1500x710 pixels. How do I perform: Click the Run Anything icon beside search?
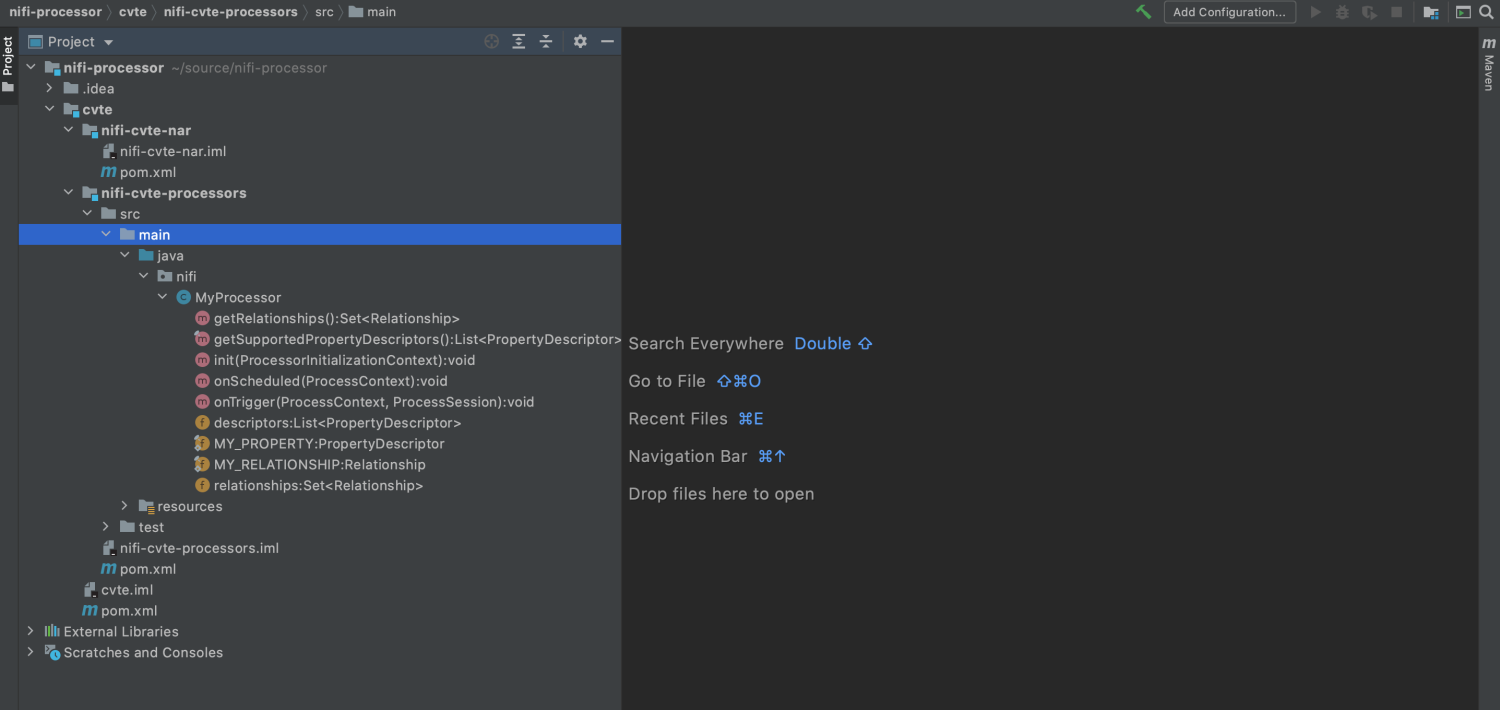pyautogui.click(x=1463, y=12)
